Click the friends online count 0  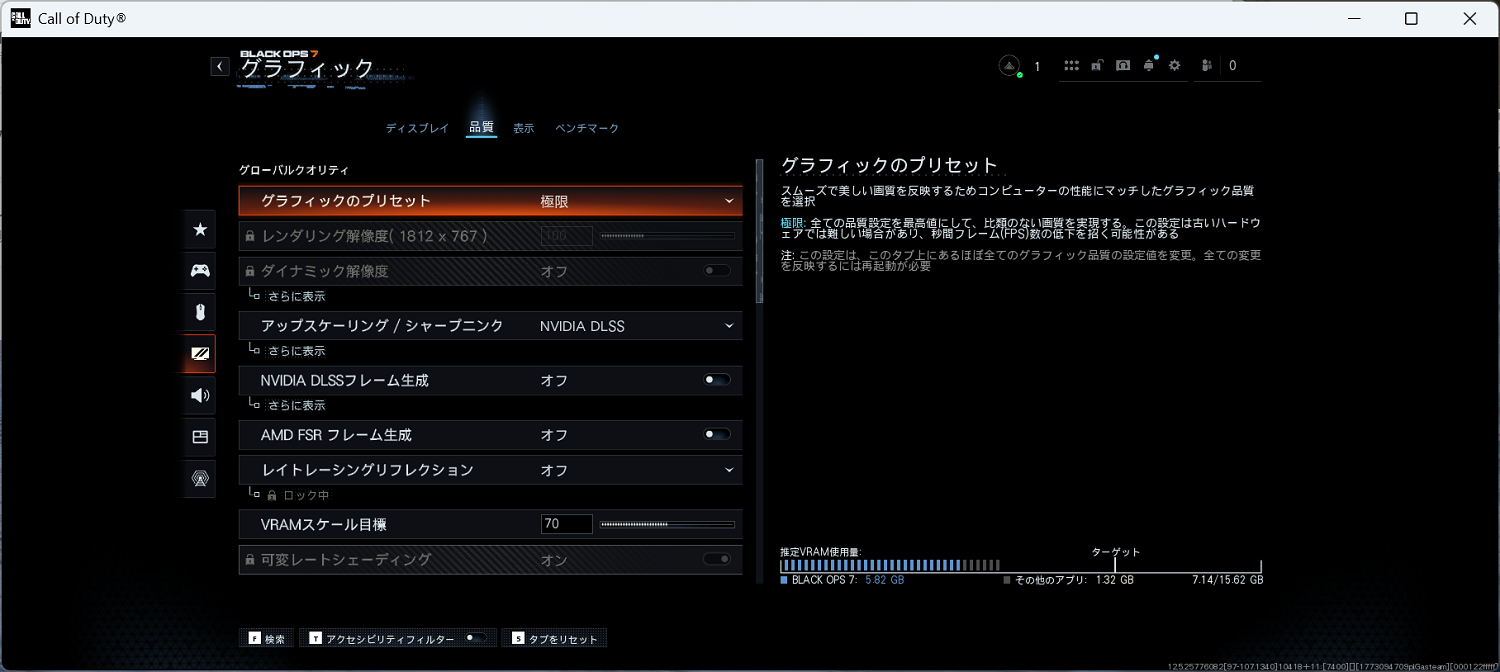(1232, 66)
